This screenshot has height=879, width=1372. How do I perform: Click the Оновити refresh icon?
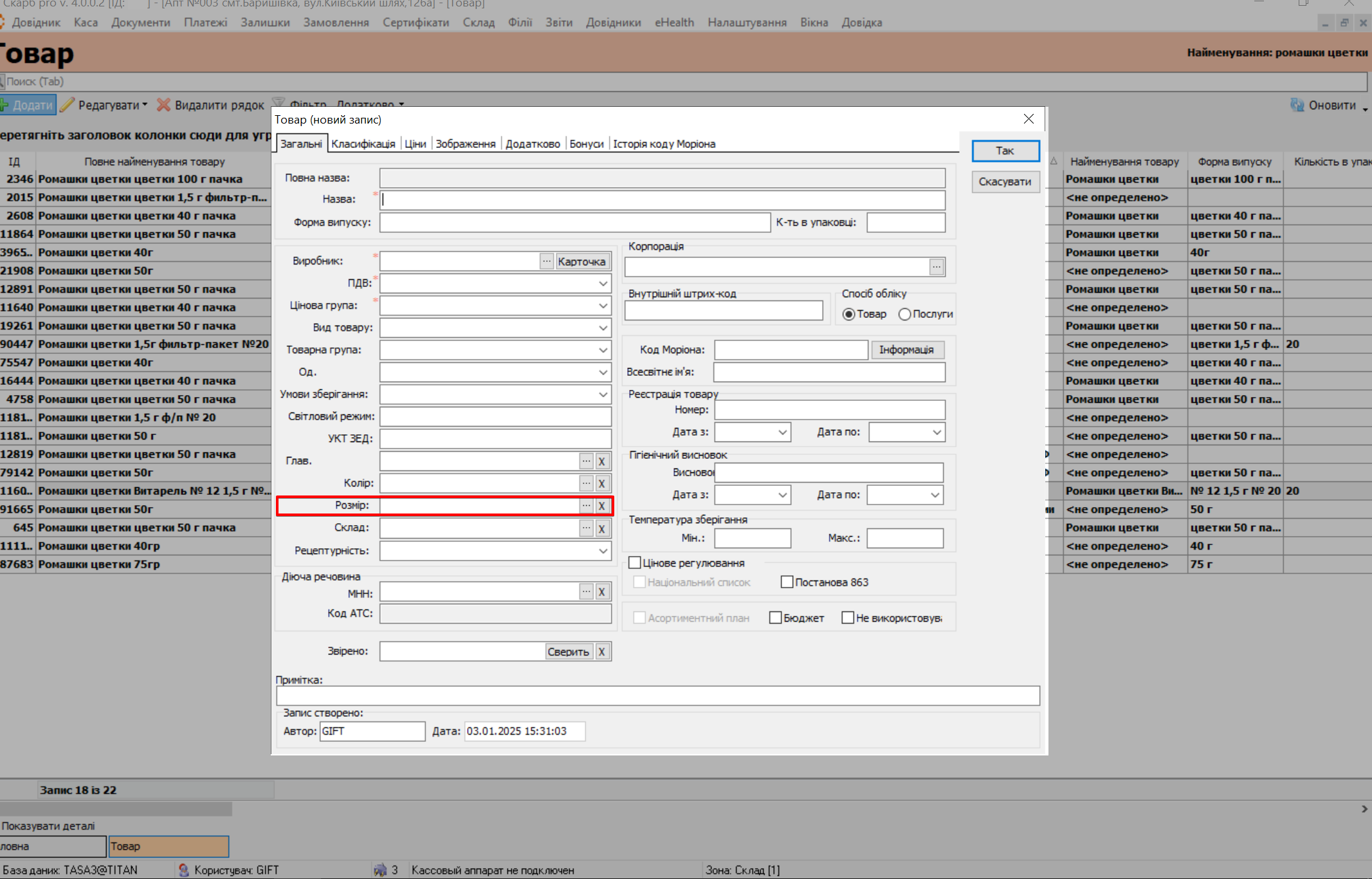click(x=1297, y=105)
